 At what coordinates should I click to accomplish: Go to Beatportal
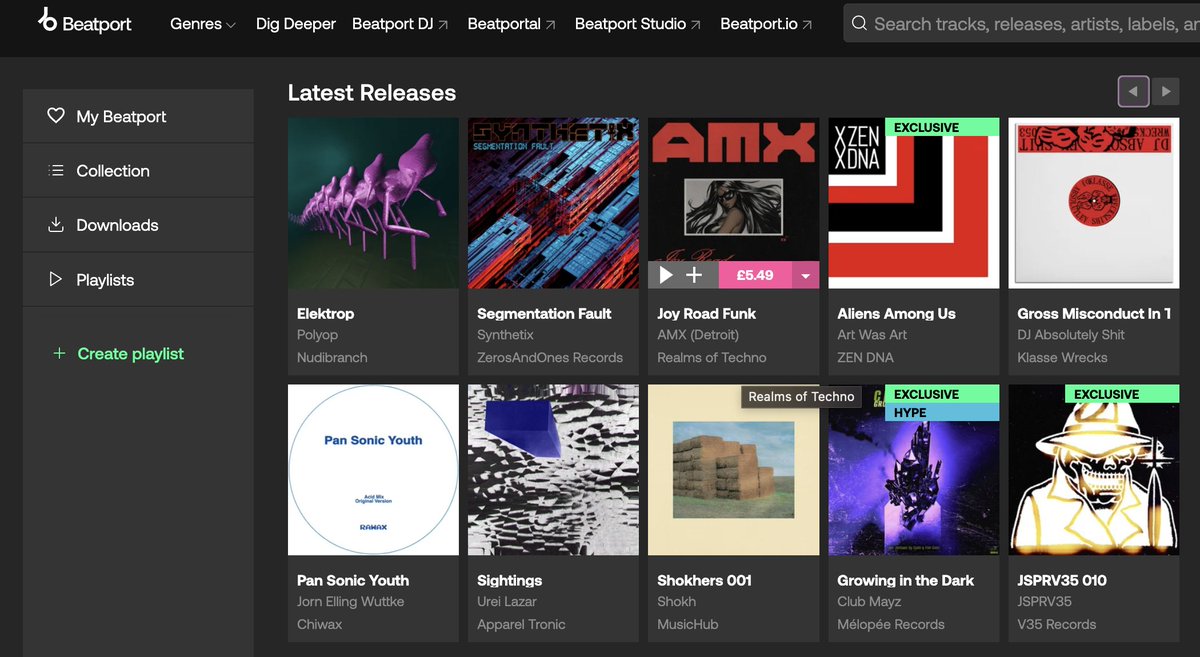pos(512,24)
